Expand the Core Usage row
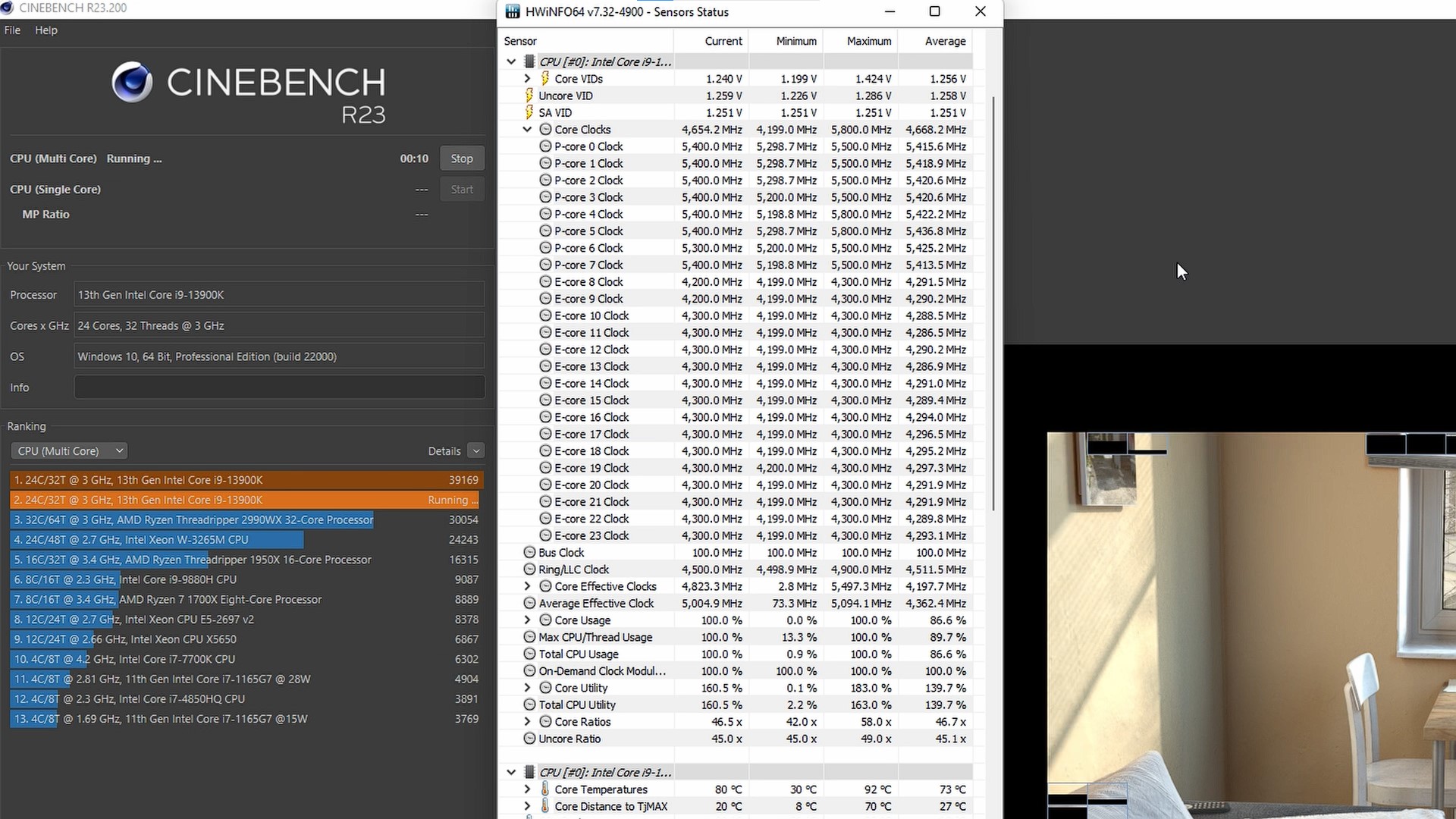Viewport: 1456px width, 819px height. (x=527, y=620)
